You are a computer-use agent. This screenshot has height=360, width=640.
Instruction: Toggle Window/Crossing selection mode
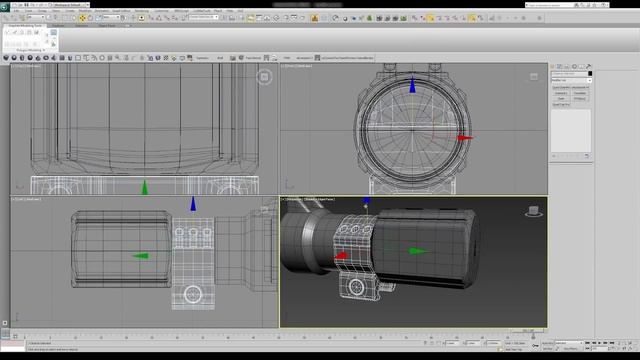pos(74,18)
